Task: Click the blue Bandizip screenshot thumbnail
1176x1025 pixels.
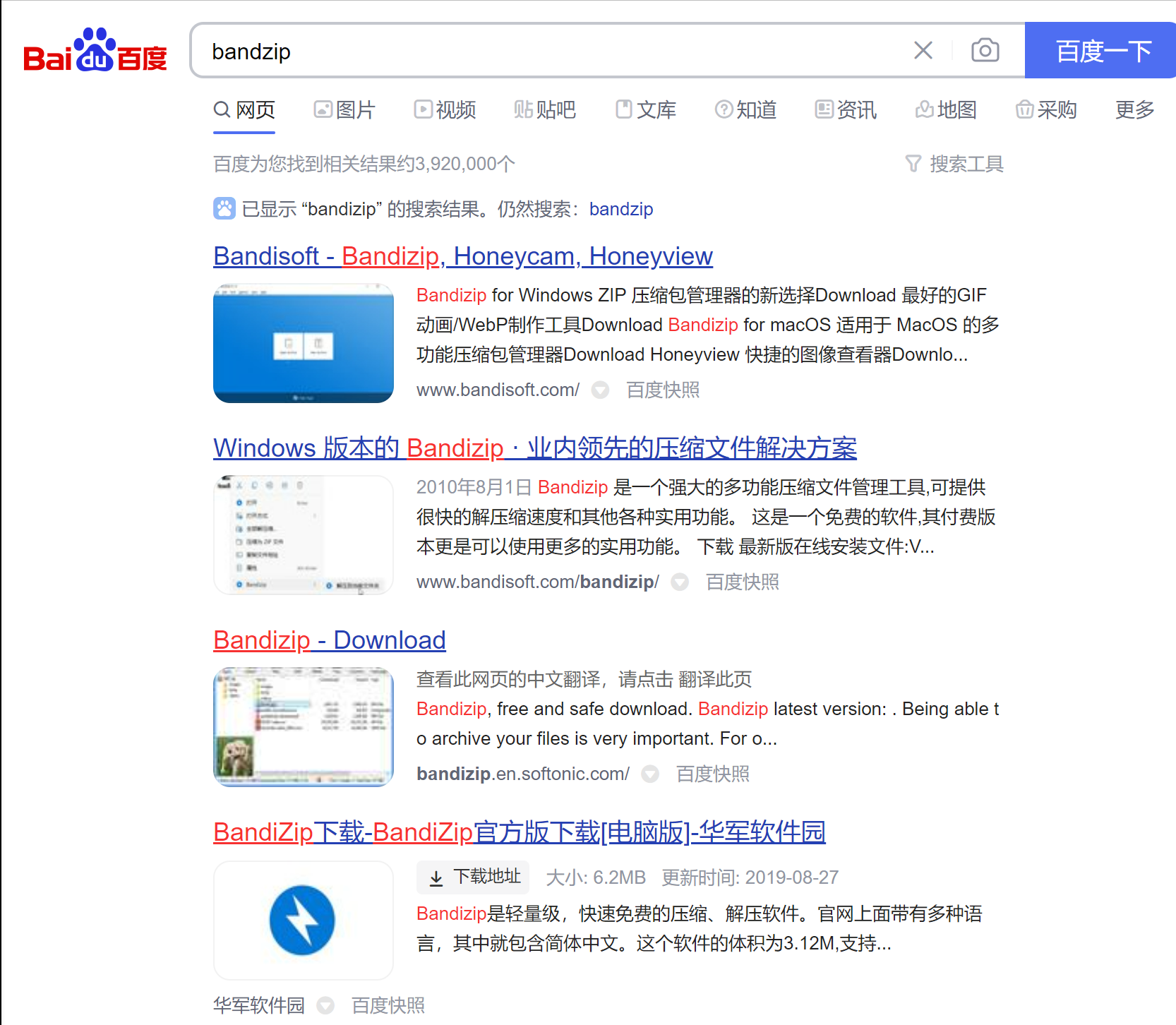Action: tap(303, 343)
